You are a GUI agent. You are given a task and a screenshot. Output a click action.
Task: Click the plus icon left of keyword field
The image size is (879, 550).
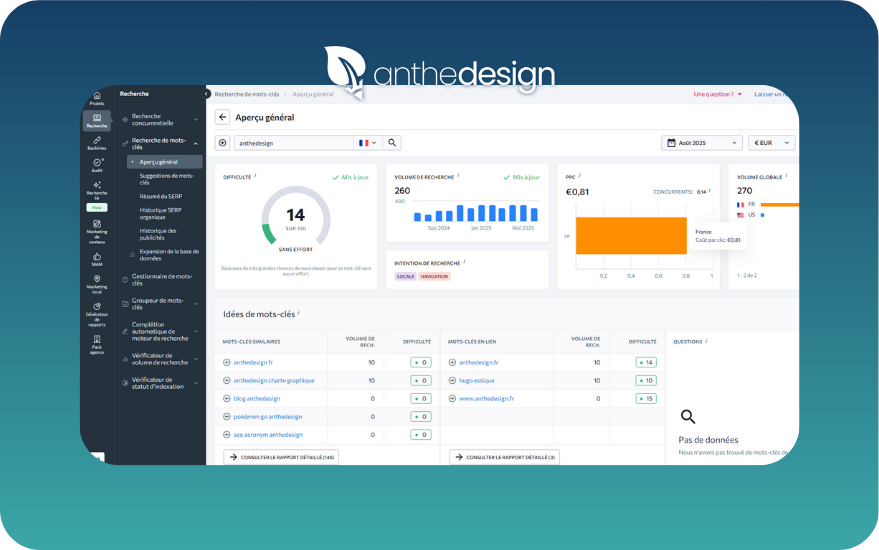pyautogui.click(x=223, y=143)
